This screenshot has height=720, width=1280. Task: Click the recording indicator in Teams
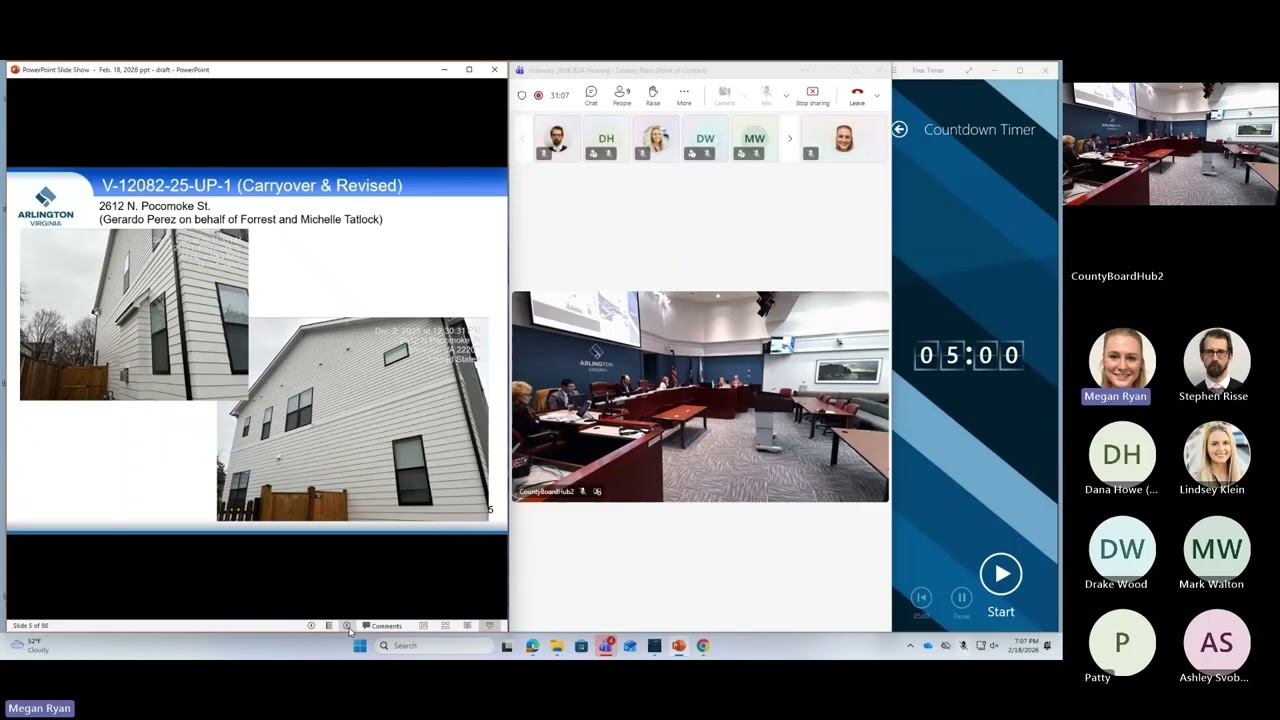pyautogui.click(x=538, y=96)
